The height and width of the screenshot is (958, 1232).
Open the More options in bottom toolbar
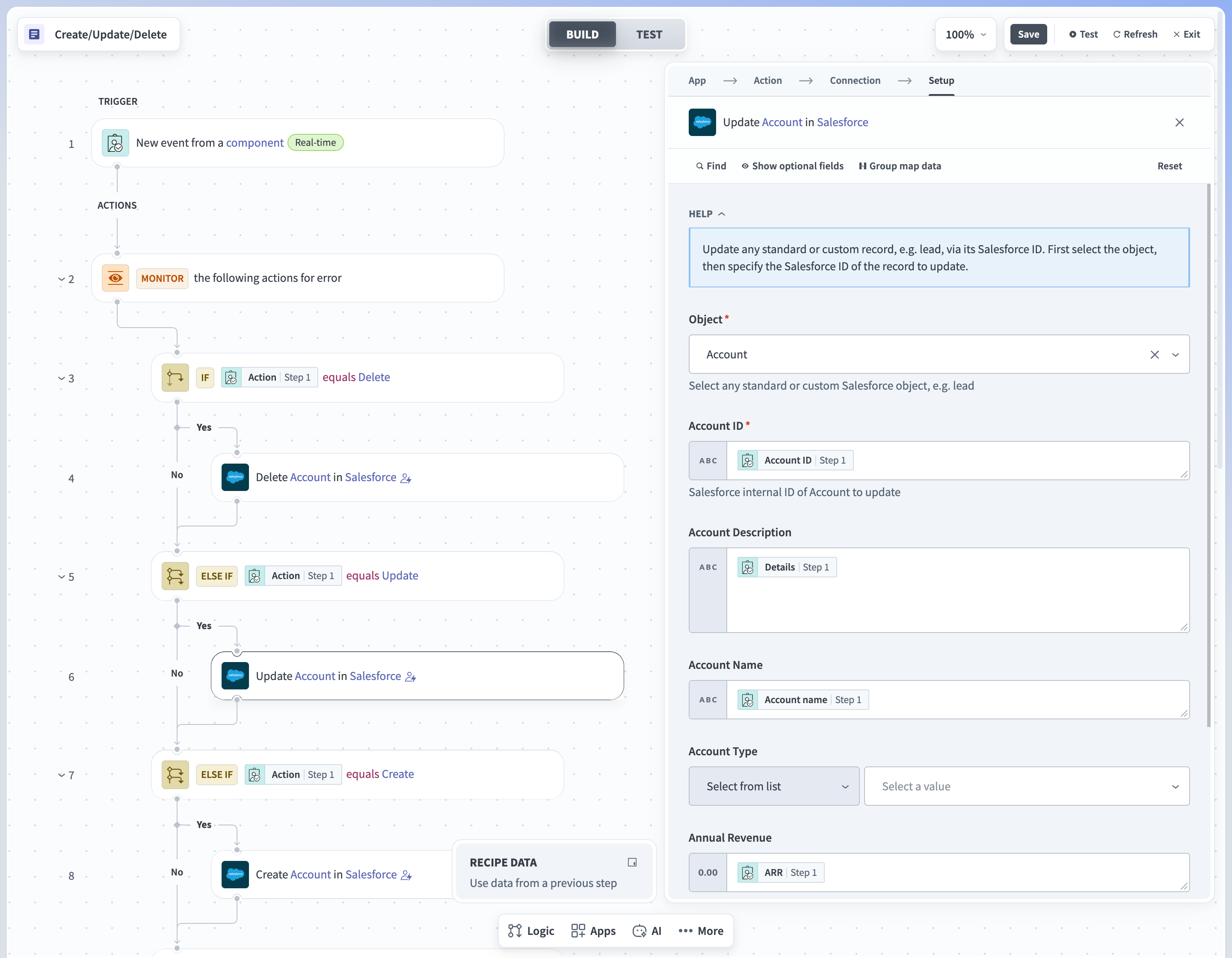(x=701, y=931)
